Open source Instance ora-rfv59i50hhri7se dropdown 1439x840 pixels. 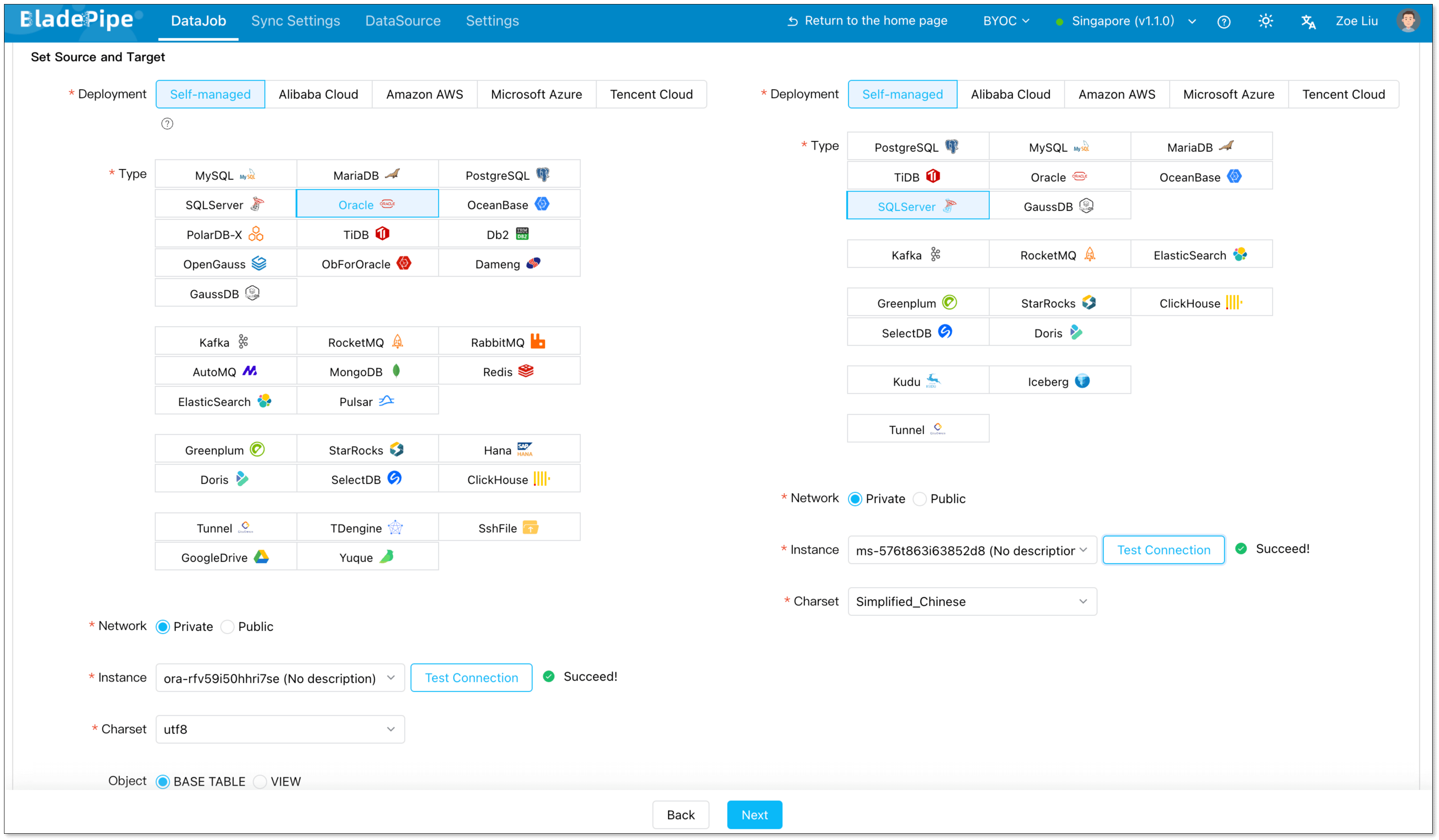(x=280, y=678)
